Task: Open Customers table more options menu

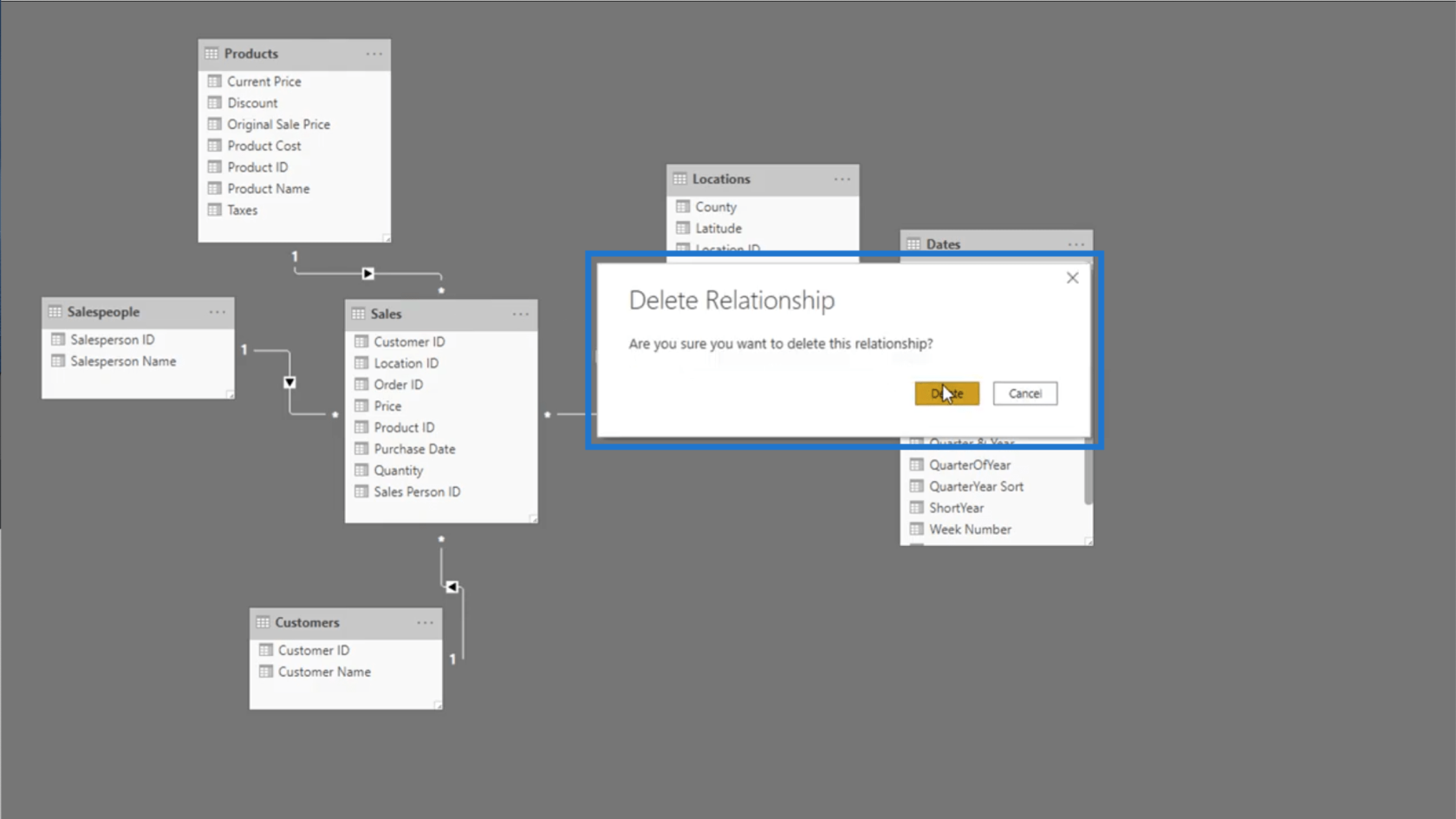Action: (x=425, y=622)
